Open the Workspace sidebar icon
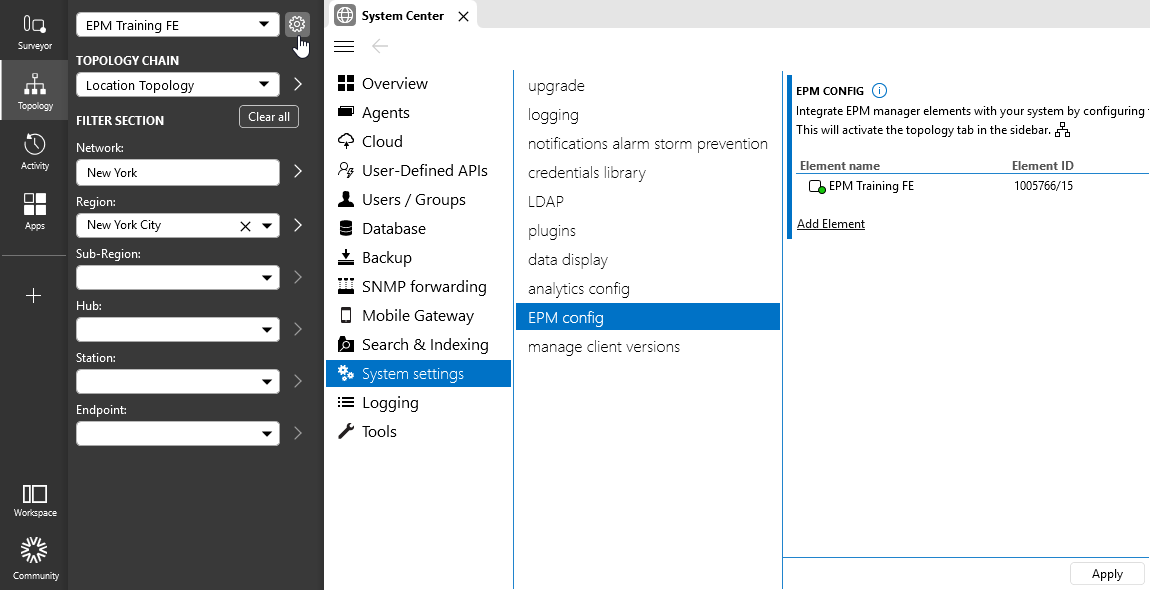This screenshot has height=590, width=1150. coord(34,500)
